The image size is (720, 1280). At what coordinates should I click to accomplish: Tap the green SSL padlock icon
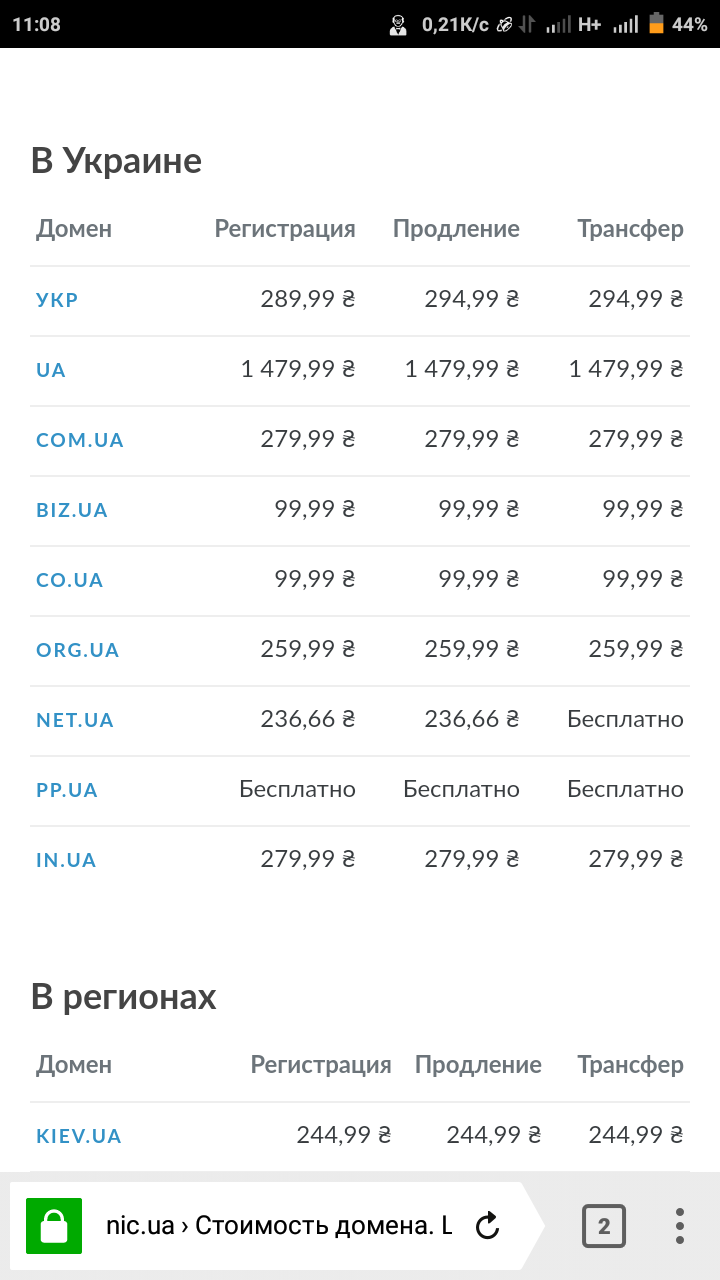point(47,1225)
